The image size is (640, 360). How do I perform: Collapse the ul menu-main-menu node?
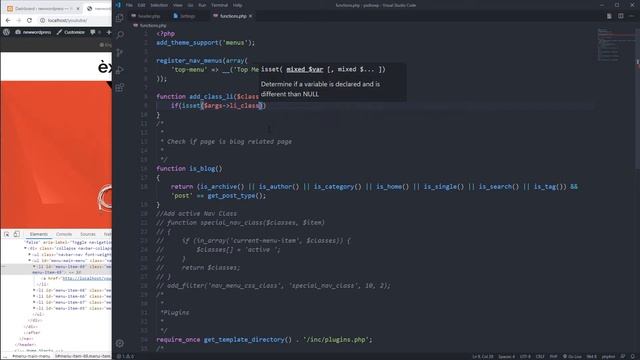(x=29, y=260)
